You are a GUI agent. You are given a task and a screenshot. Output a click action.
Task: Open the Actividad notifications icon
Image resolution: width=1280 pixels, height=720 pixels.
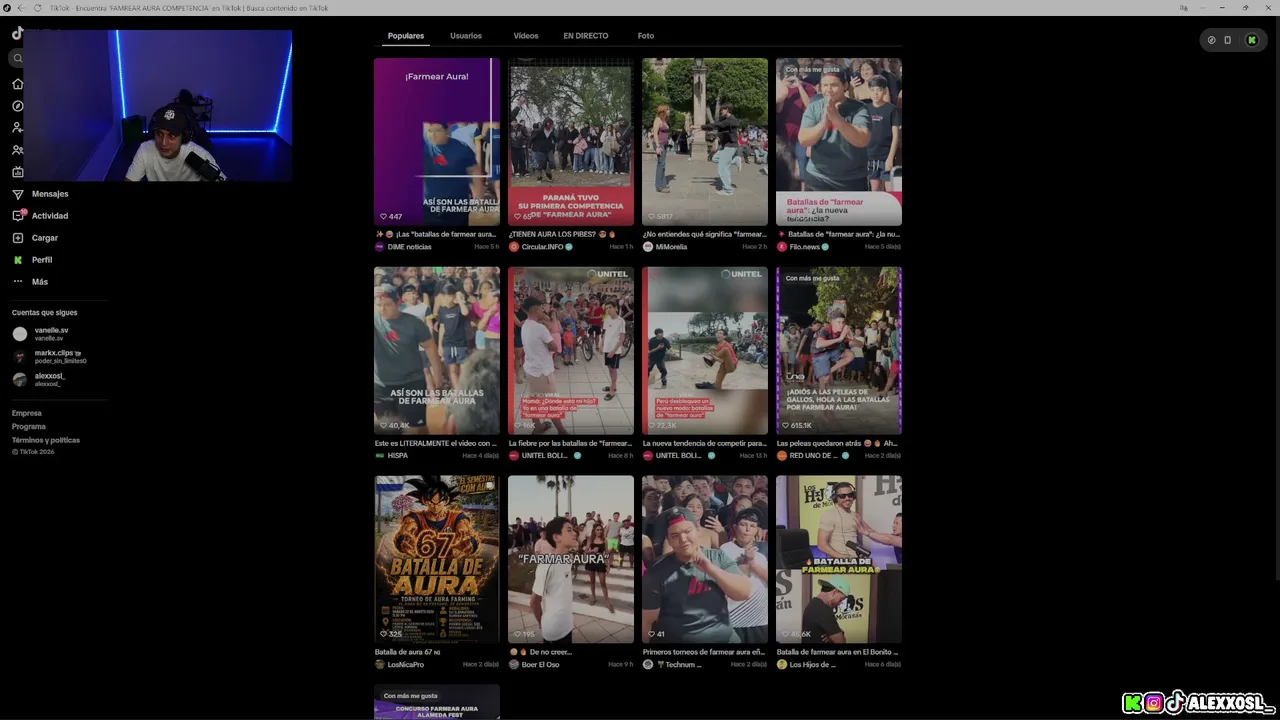point(18,216)
